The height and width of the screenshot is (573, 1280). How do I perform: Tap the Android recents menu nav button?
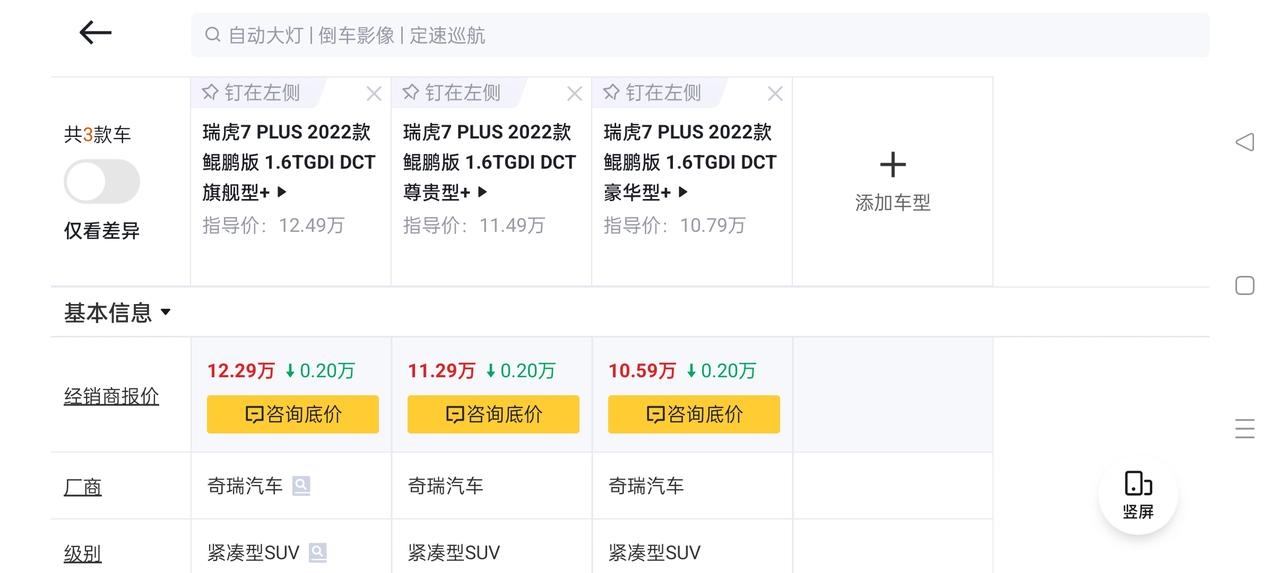pos(1245,429)
